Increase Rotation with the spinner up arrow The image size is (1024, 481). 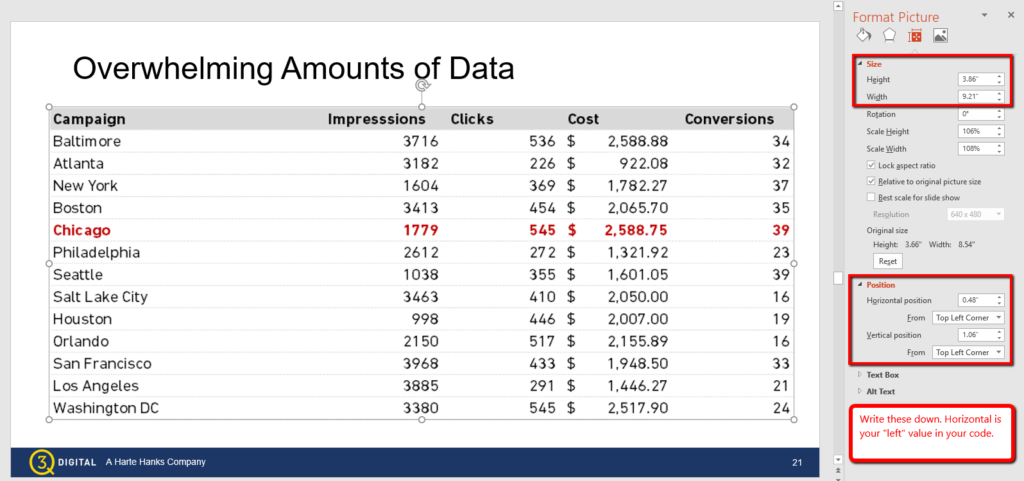[x=999, y=111]
